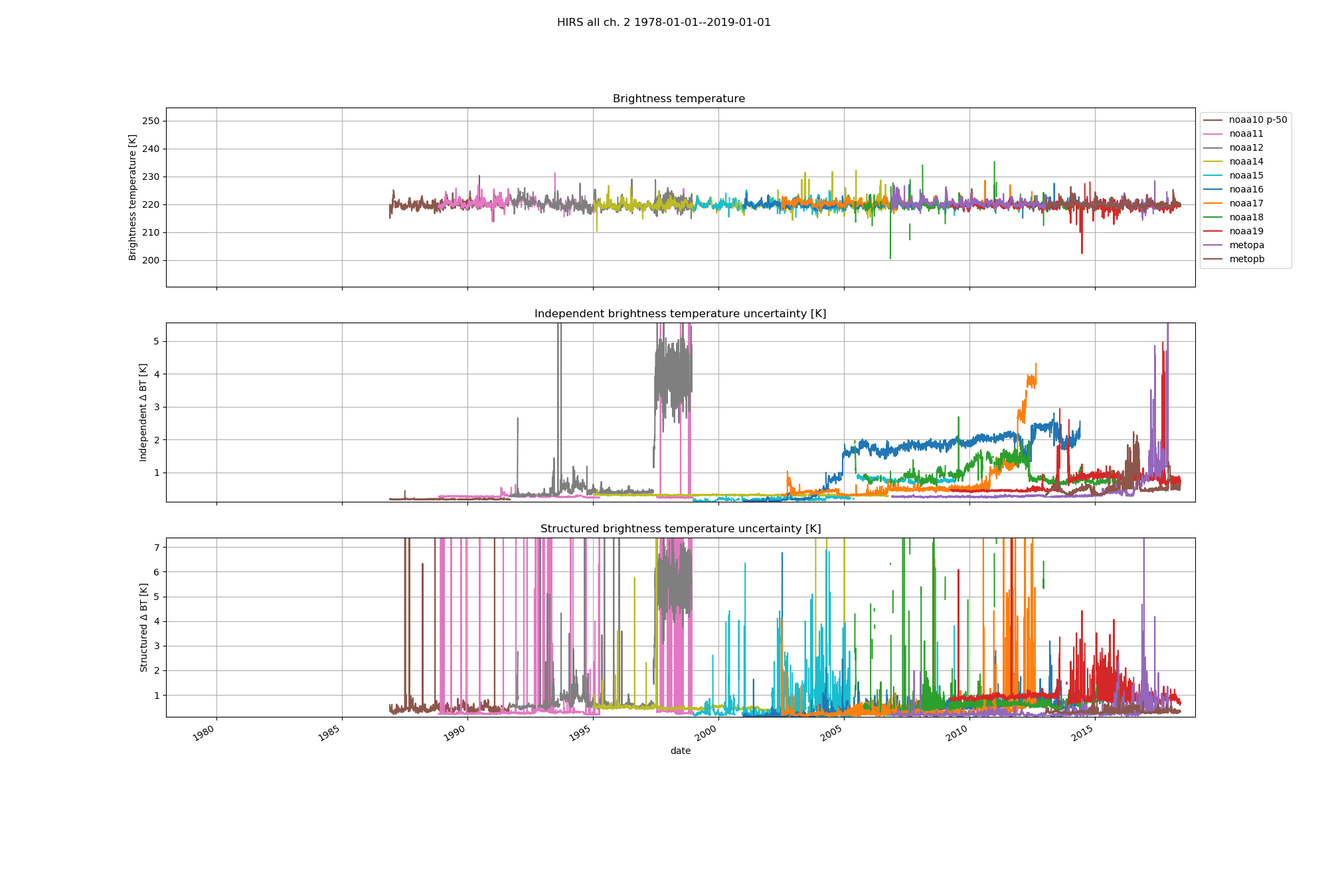
Task: Click the 'Brightness temperature' subplot title
Action: [679, 99]
